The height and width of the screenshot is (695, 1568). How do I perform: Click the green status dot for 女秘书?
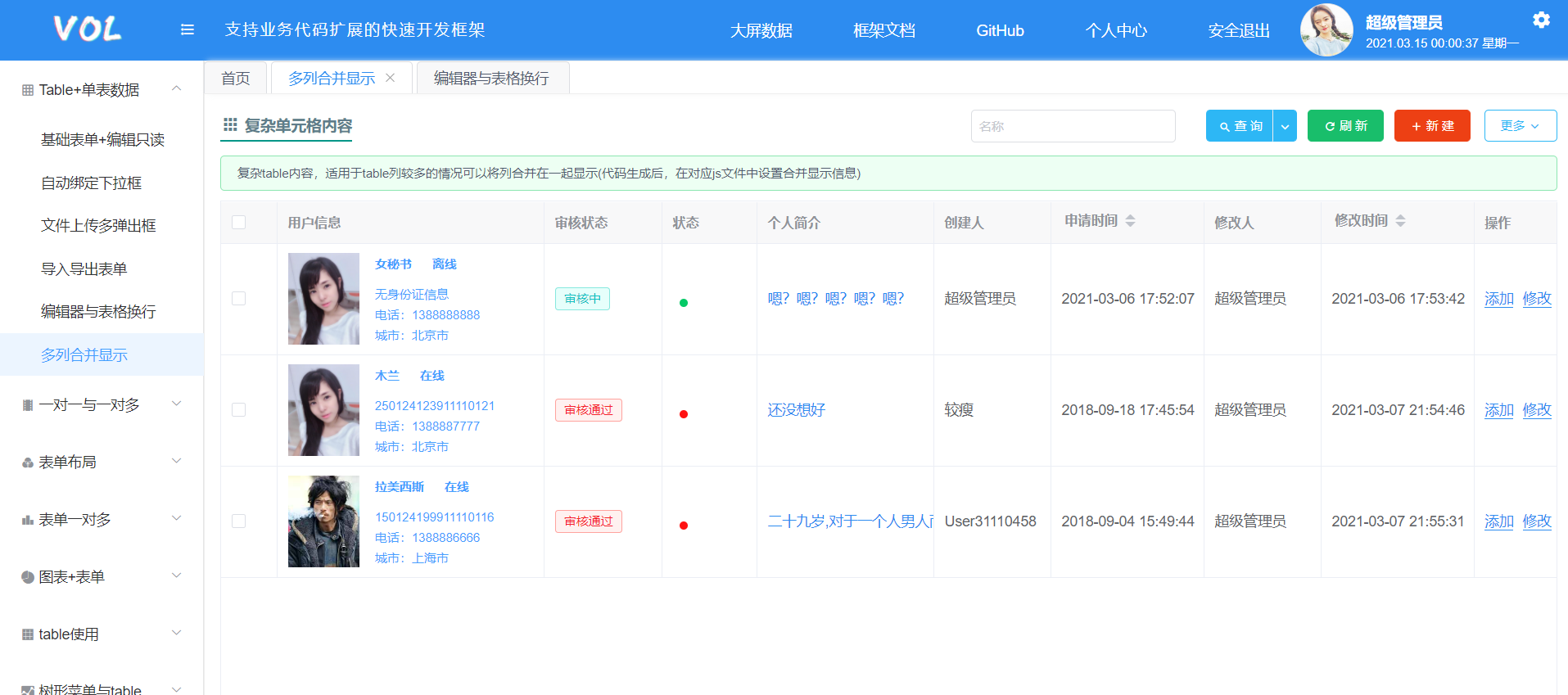683,303
